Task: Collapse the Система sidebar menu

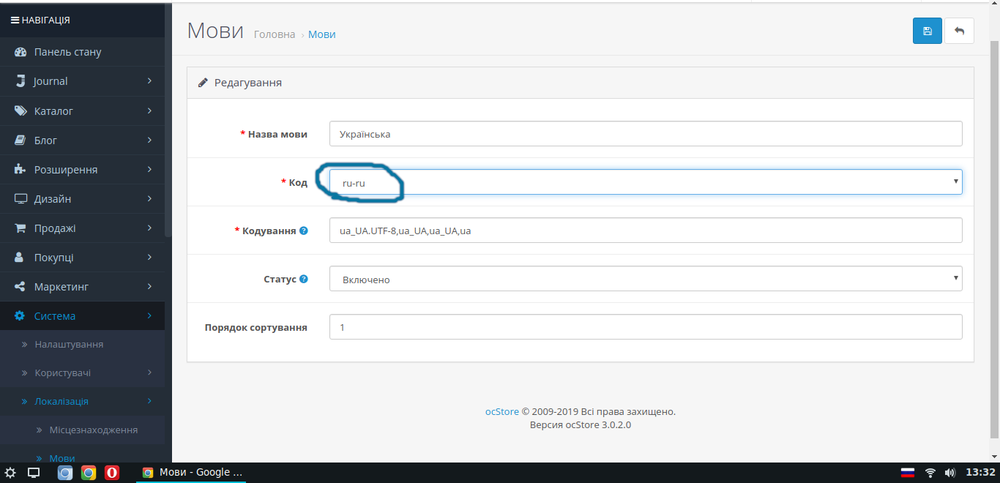Action: point(83,316)
